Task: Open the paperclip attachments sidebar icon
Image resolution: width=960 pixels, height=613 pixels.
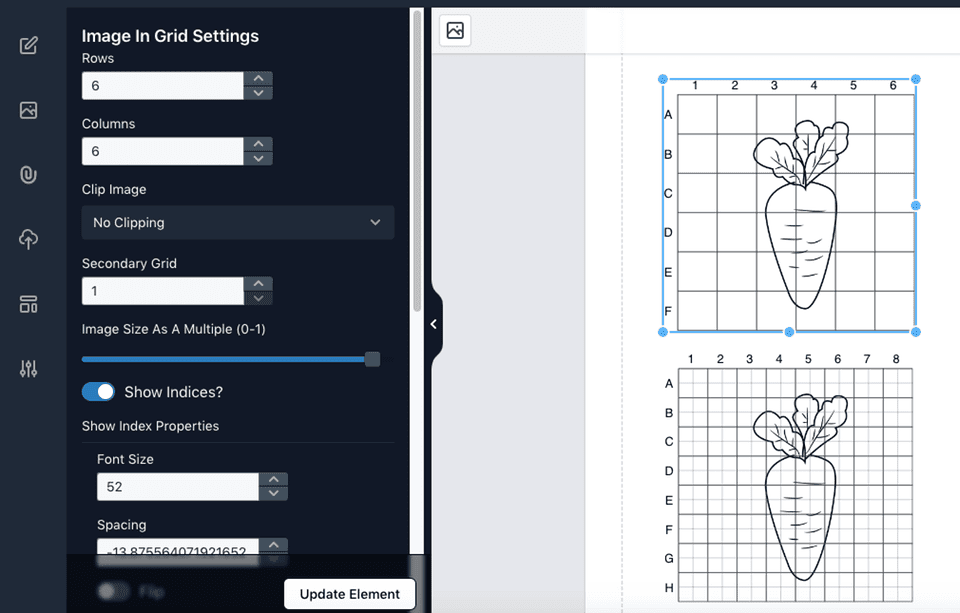Action: [x=28, y=175]
